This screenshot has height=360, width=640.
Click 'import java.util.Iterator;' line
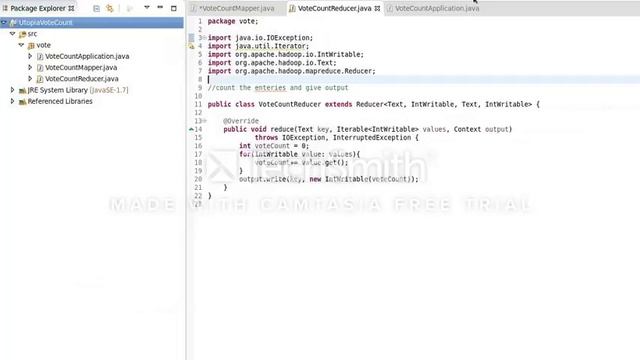pos(258,46)
